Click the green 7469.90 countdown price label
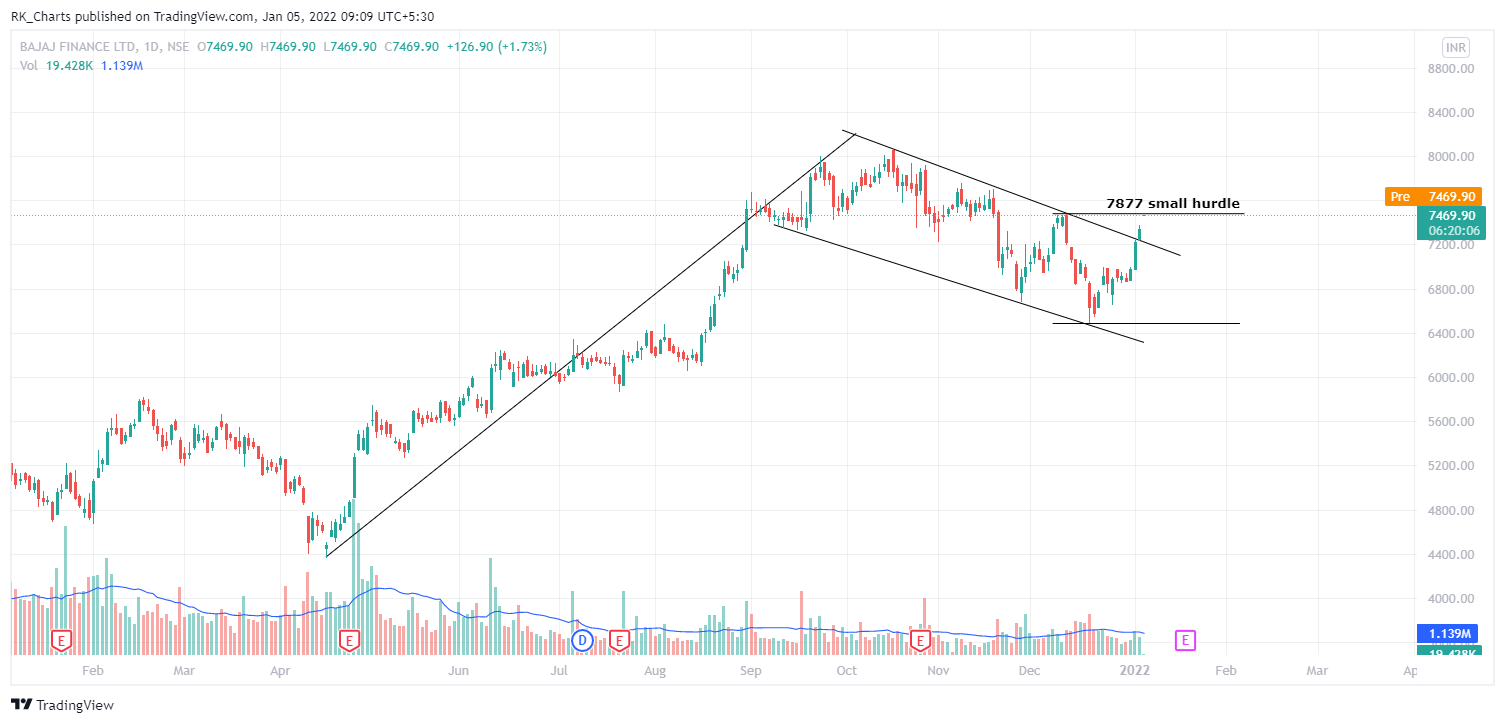 [1450, 223]
